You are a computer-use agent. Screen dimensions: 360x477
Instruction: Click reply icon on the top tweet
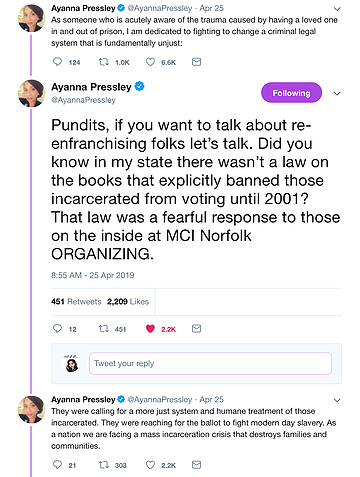point(57,62)
